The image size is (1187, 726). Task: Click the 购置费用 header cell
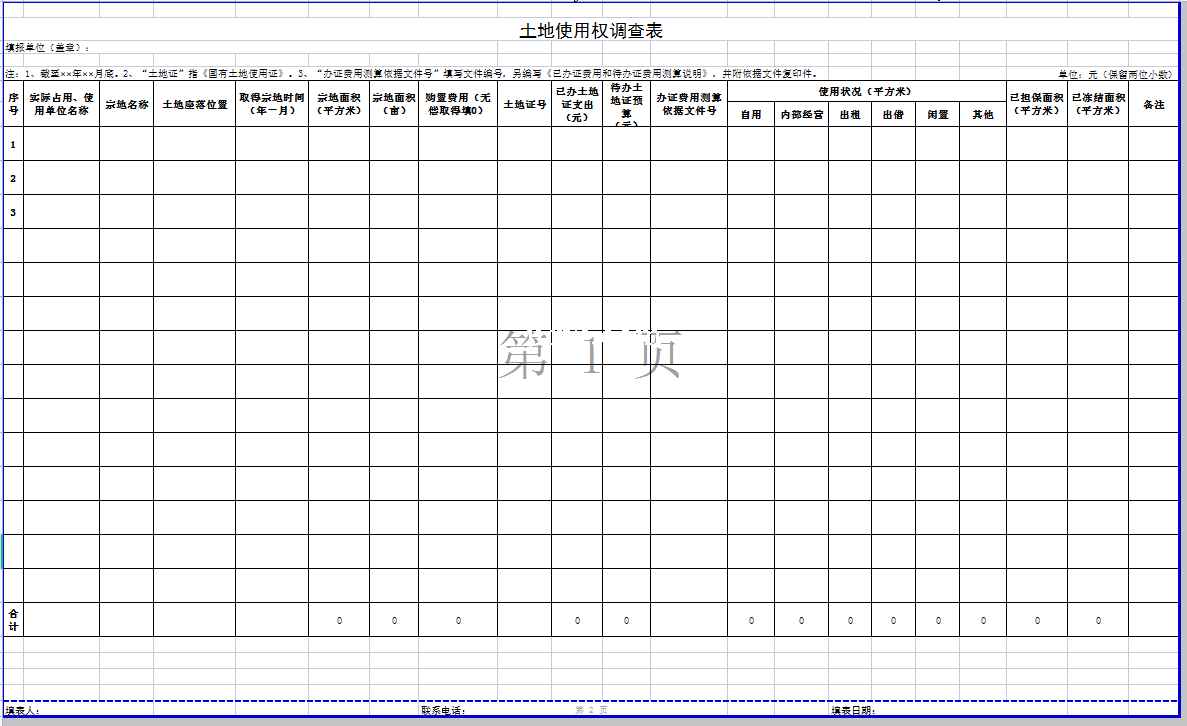(458, 104)
